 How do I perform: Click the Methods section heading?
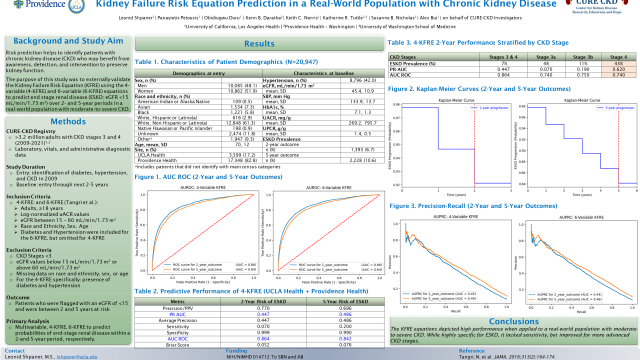click(x=68, y=121)
